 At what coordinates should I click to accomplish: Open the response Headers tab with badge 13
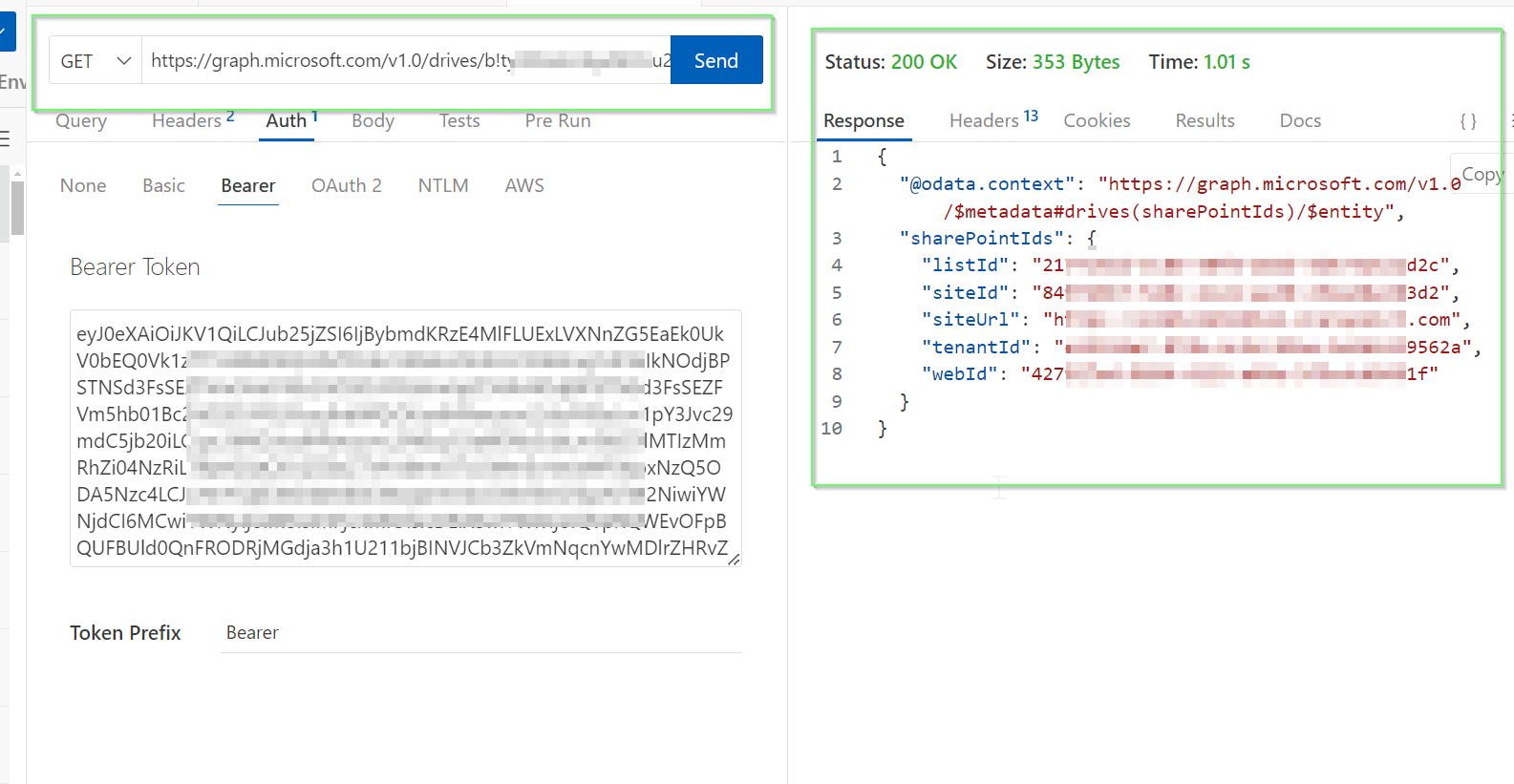(993, 120)
